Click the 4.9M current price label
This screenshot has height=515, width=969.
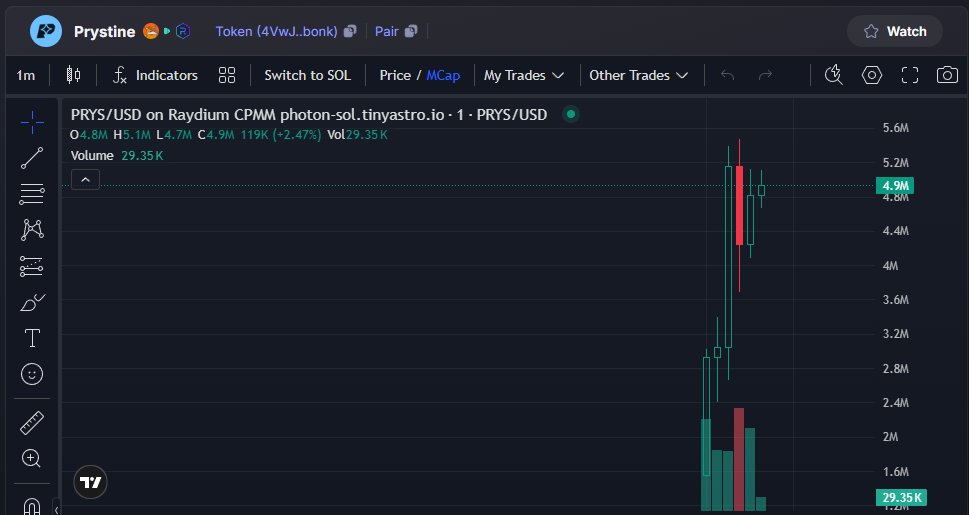pos(895,185)
